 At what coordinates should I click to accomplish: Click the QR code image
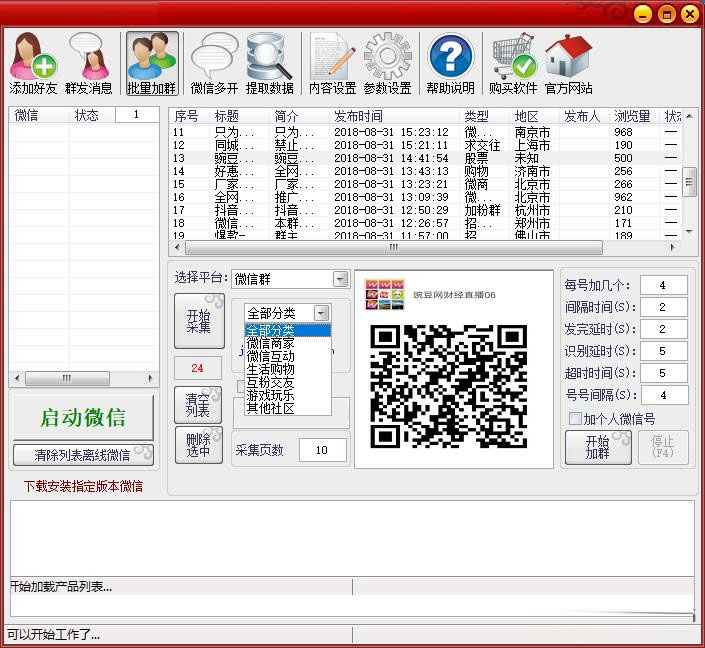[448, 386]
